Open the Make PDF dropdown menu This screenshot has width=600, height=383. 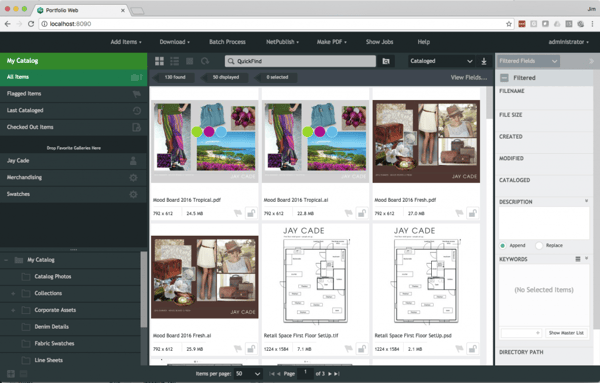(x=331, y=42)
